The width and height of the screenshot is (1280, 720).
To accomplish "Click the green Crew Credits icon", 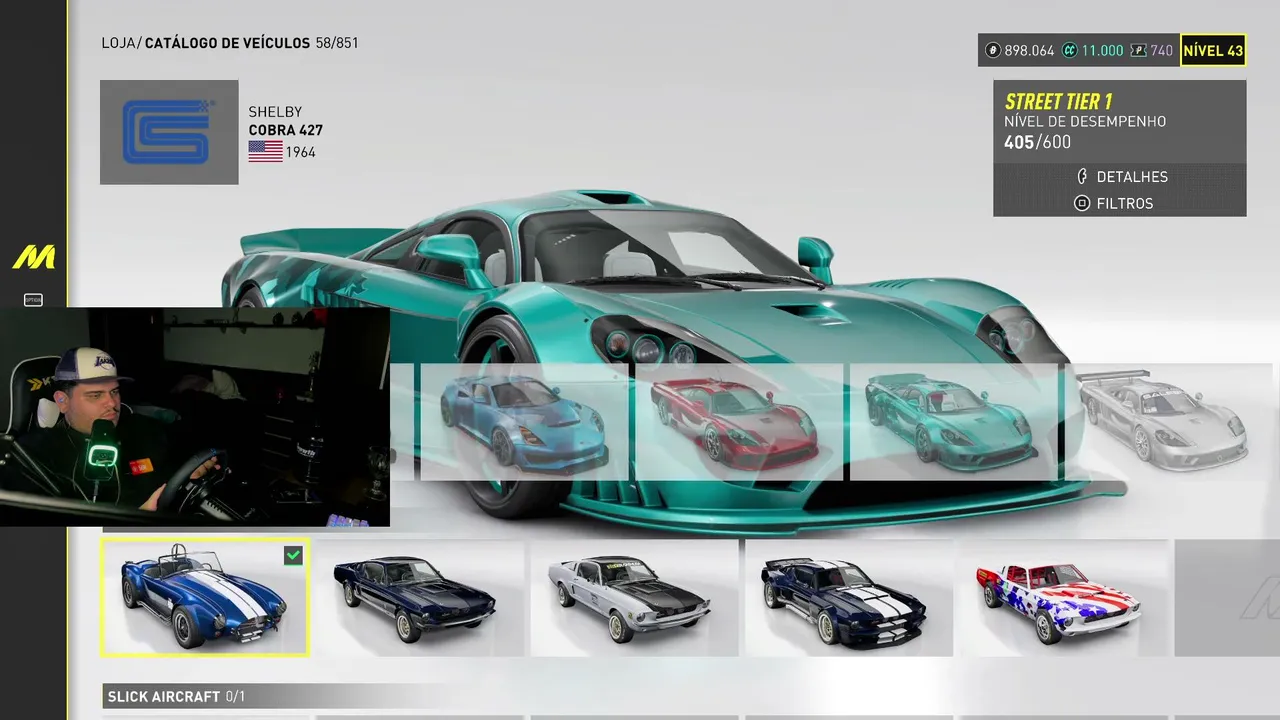I will 1069,50.
